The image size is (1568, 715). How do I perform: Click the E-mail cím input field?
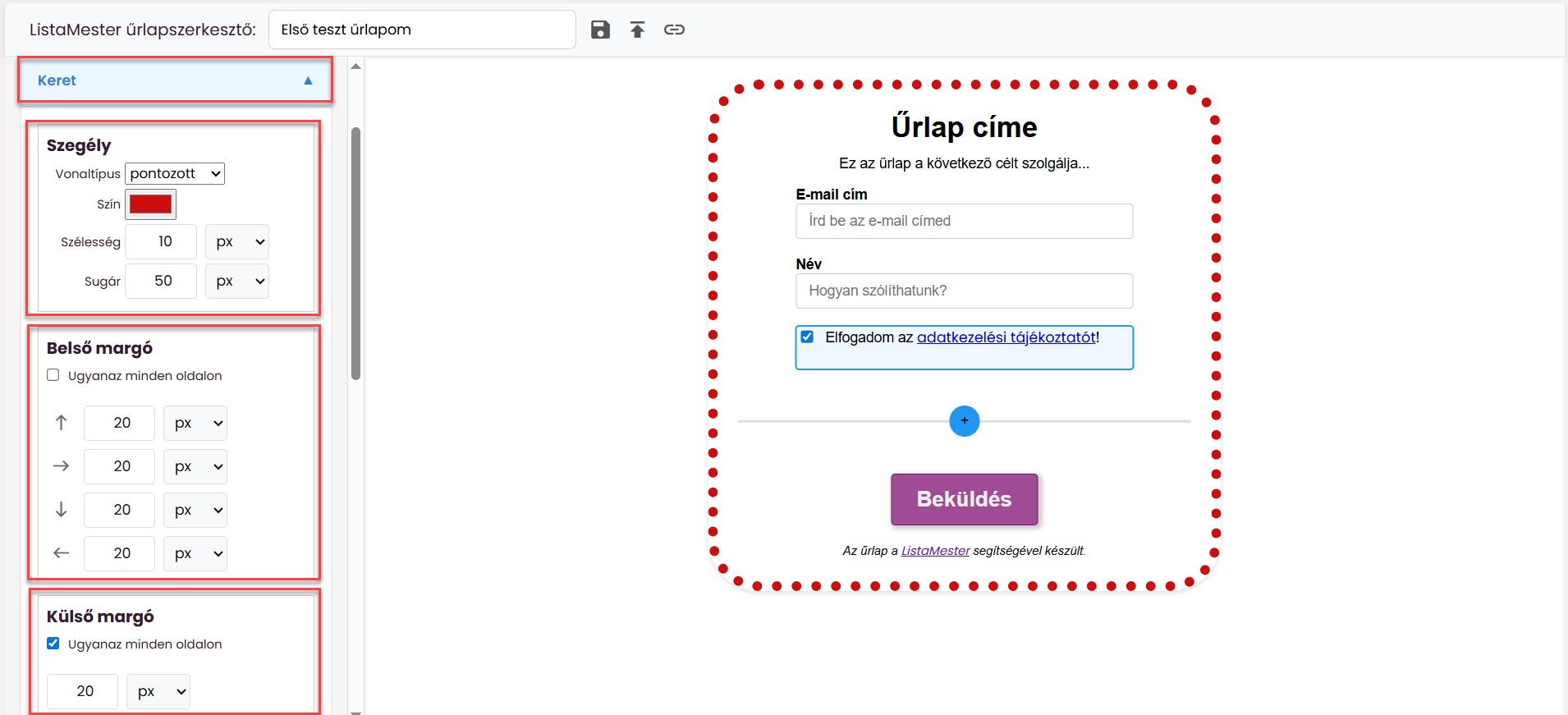965,221
